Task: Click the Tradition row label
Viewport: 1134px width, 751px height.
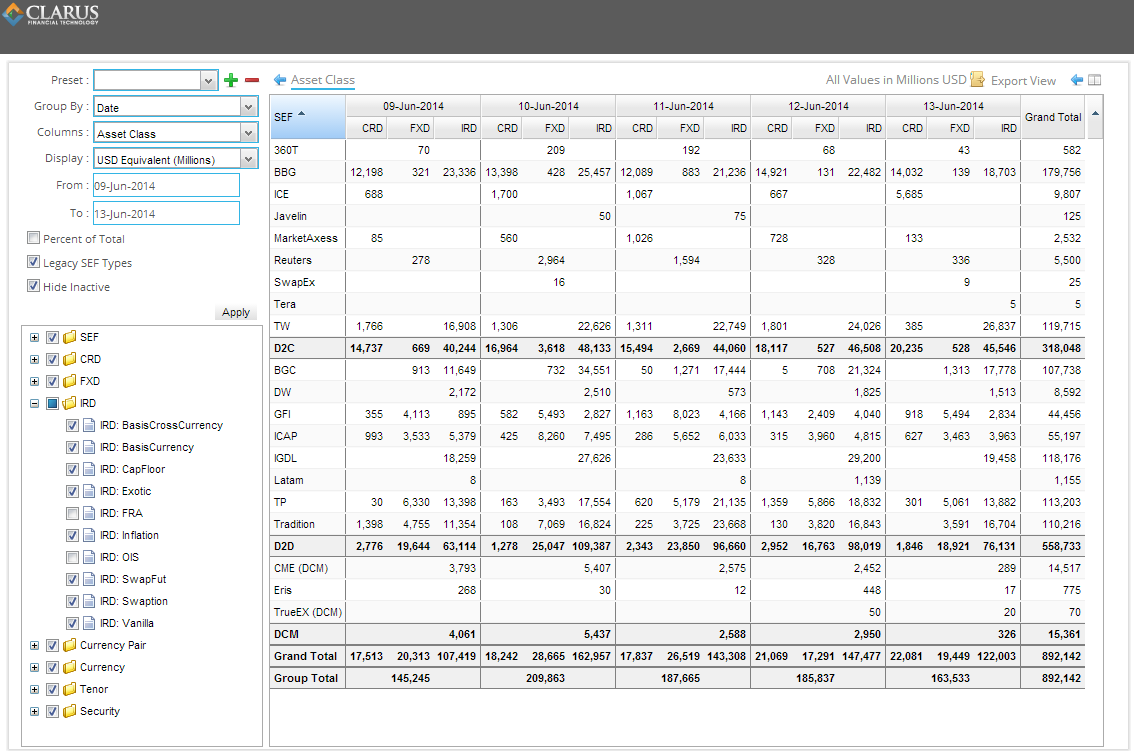Action: click(294, 524)
